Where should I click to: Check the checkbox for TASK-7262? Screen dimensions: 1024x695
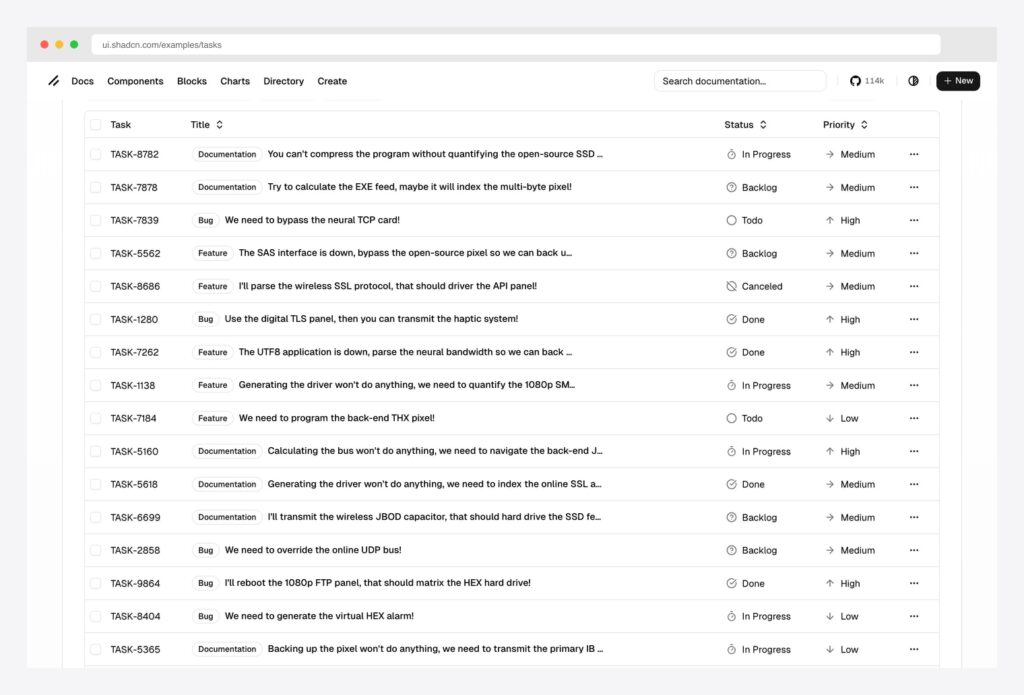96,352
